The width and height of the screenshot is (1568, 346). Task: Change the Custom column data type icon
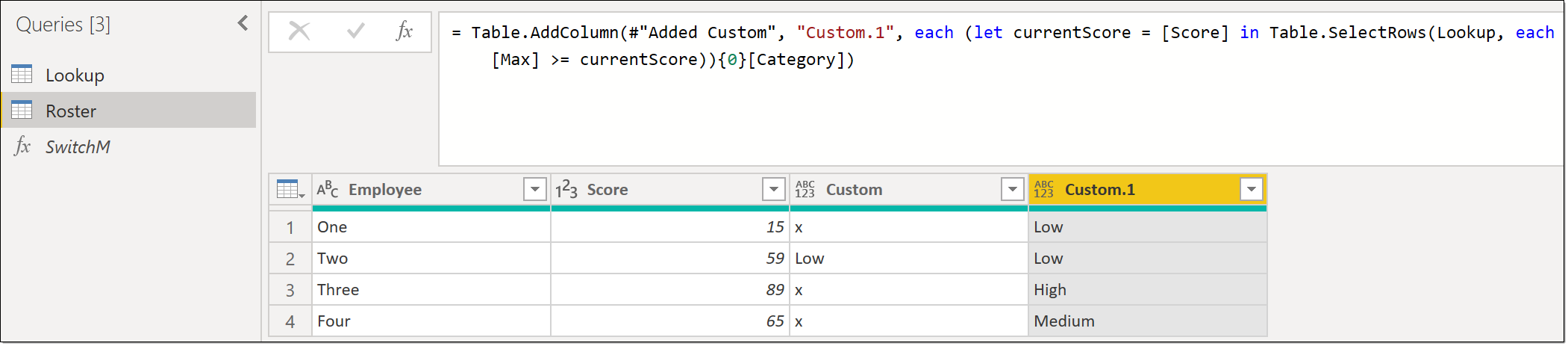(x=805, y=190)
